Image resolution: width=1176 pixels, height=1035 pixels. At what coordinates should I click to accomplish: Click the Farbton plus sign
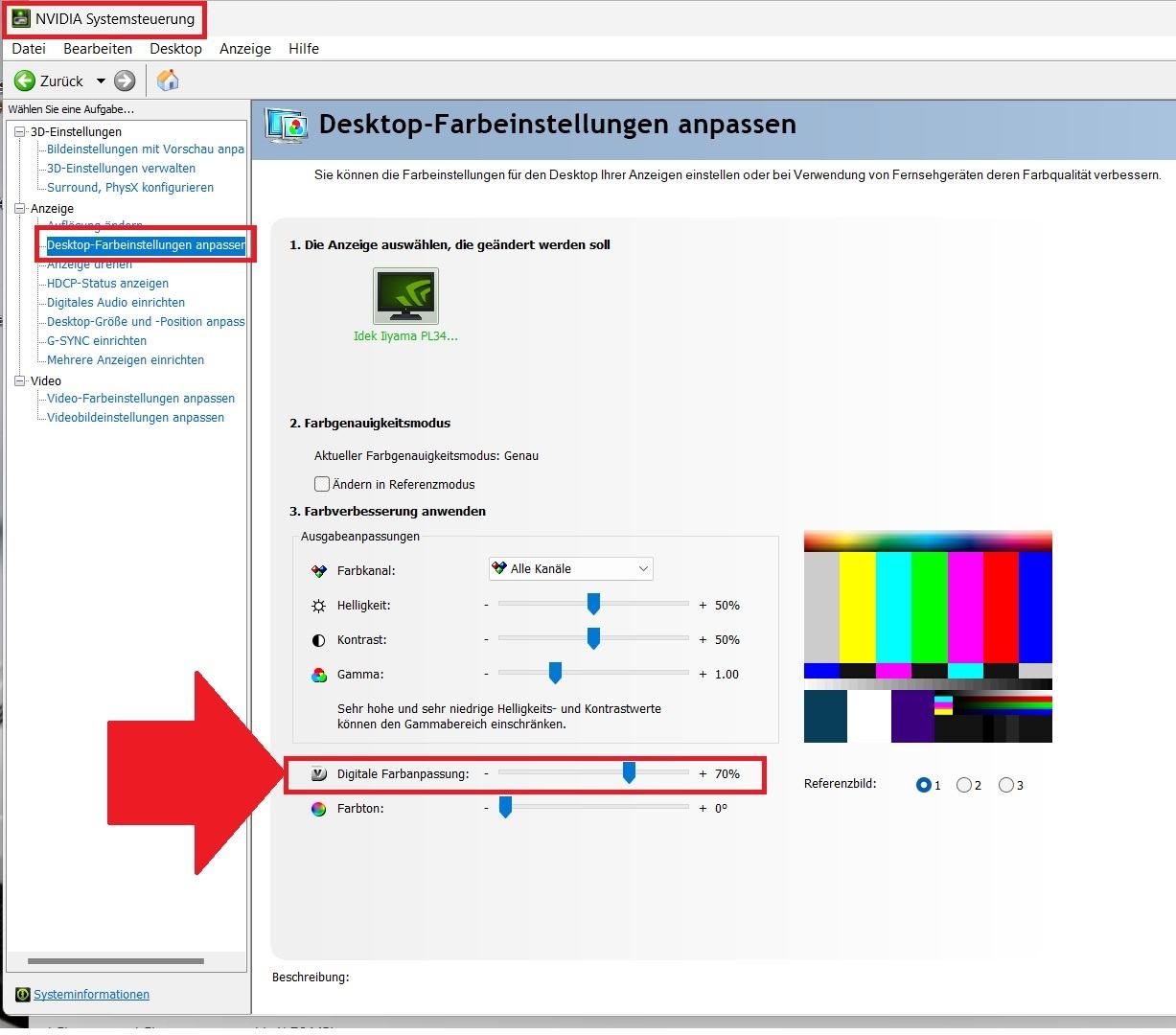pyautogui.click(x=703, y=809)
